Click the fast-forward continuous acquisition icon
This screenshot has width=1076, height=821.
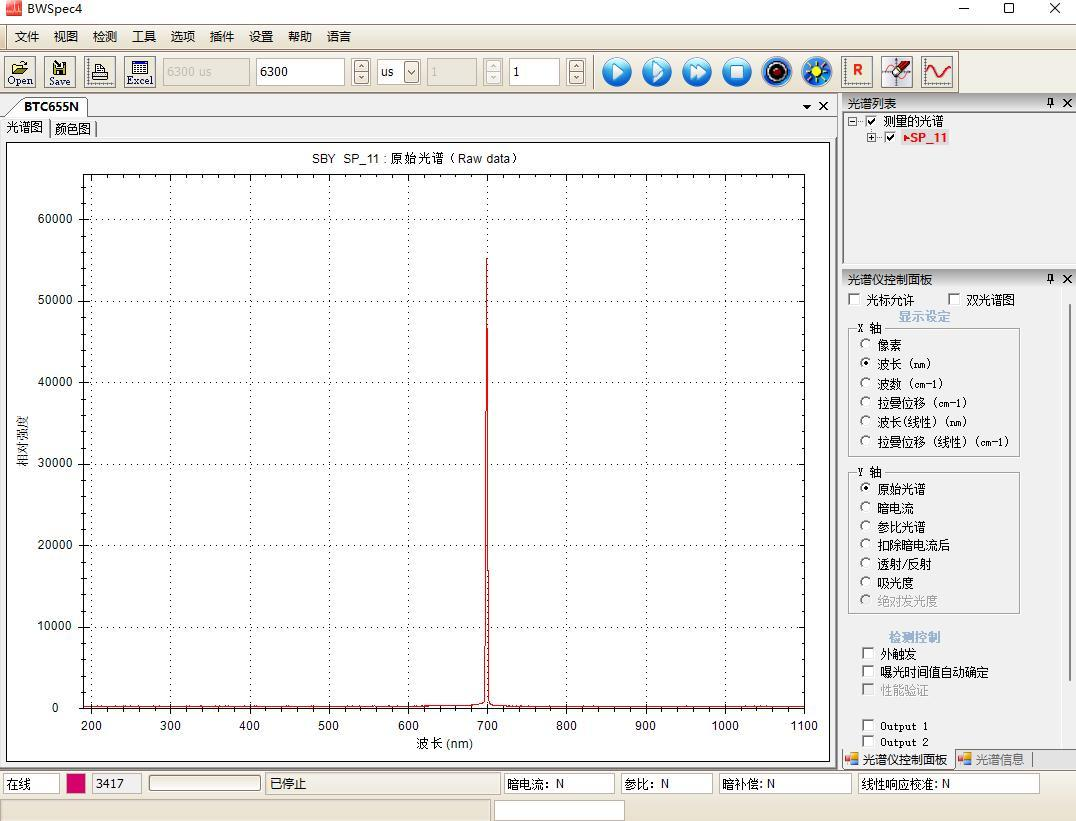coord(697,72)
